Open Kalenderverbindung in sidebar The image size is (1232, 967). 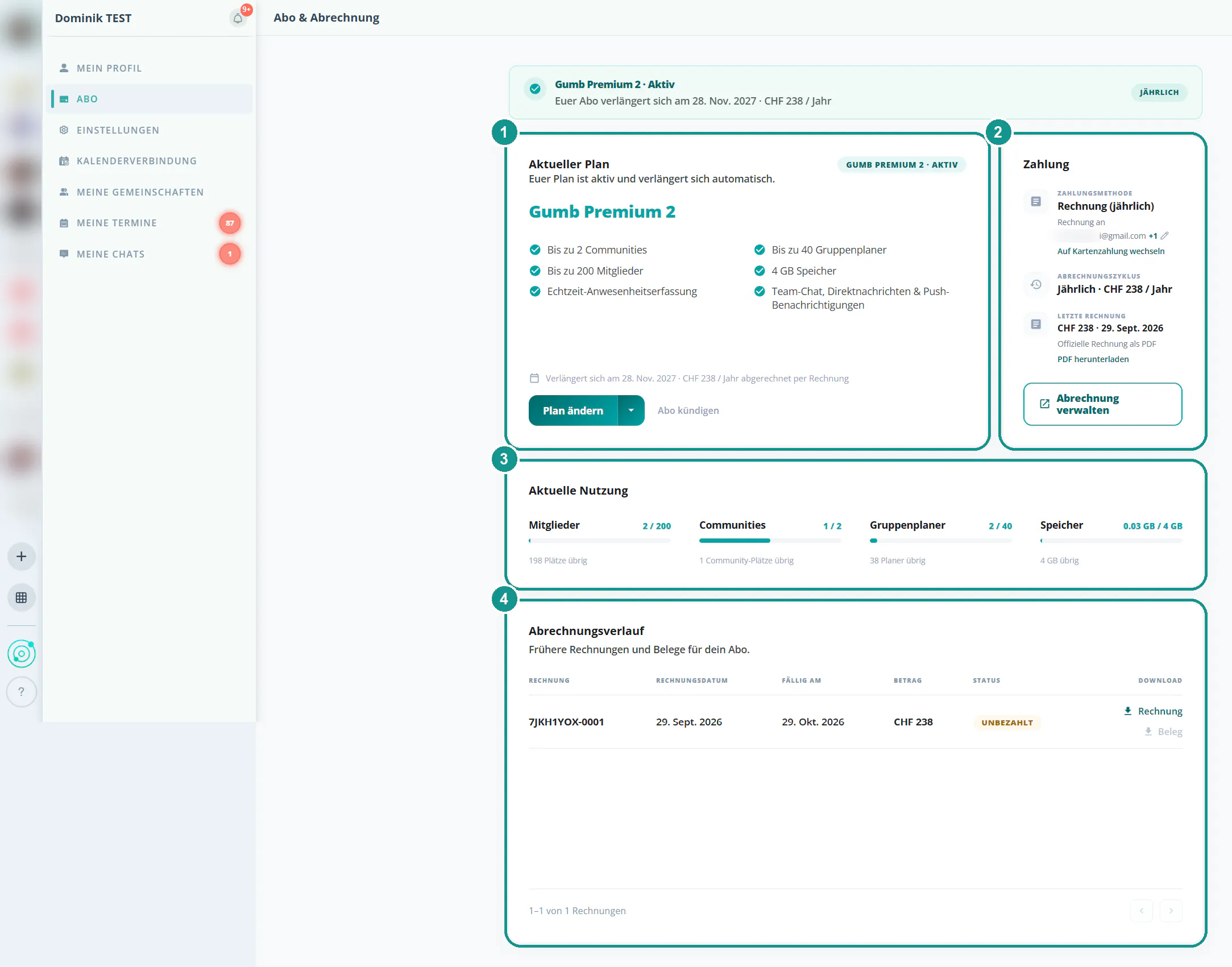151,161
